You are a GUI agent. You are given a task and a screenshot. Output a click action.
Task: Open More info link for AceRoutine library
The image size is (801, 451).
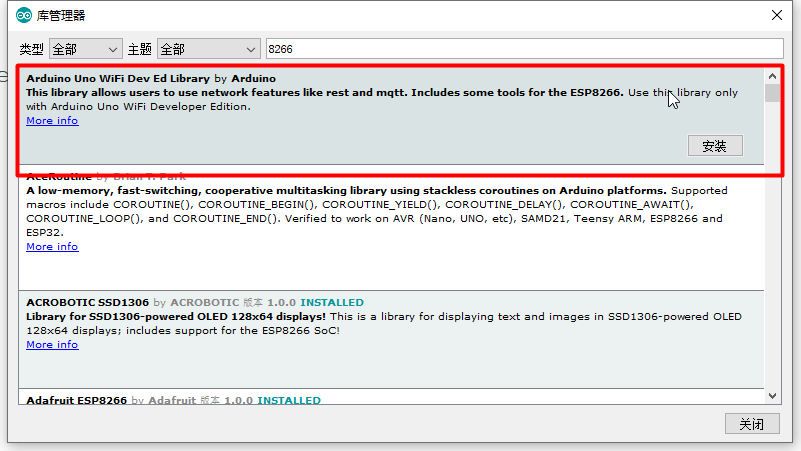[52, 246]
